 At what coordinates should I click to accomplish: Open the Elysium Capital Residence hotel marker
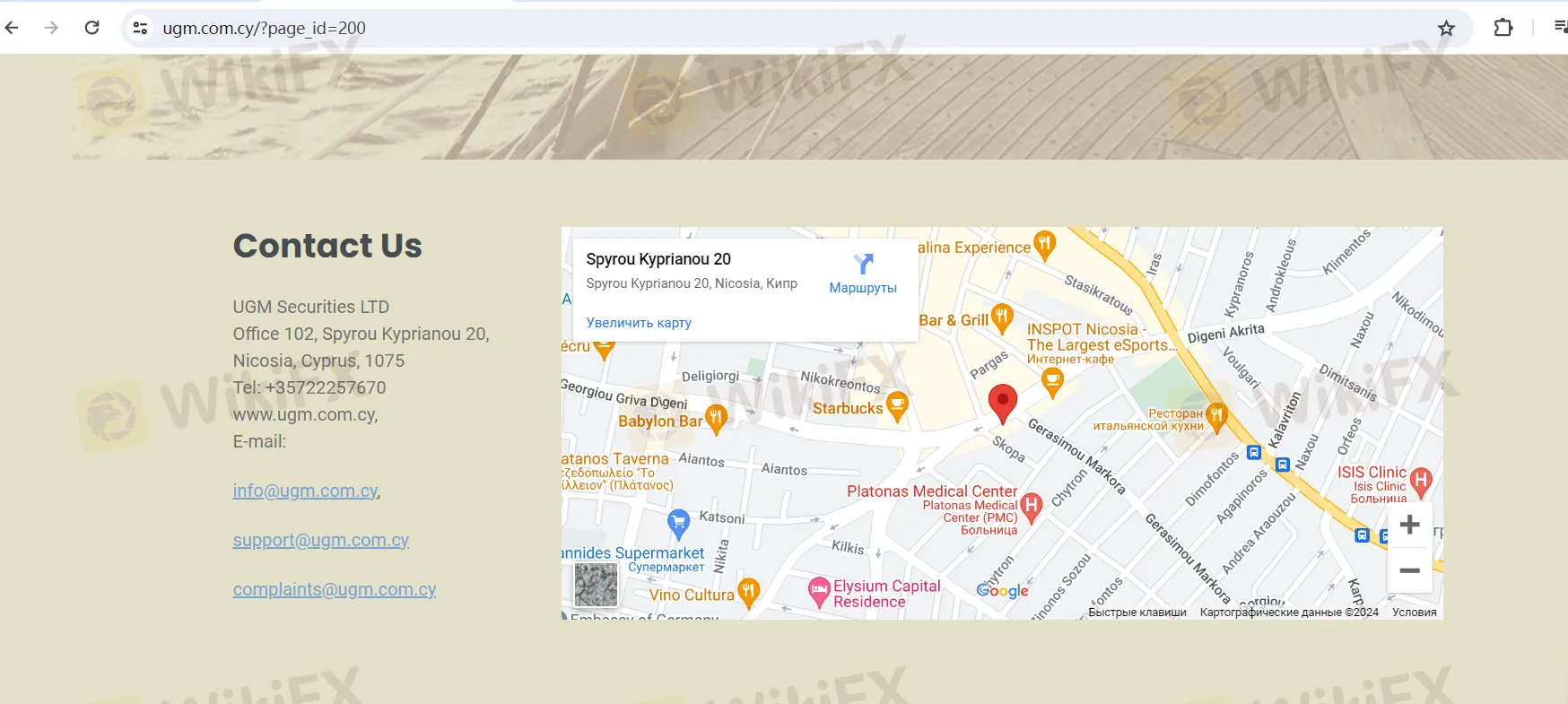pos(818,591)
